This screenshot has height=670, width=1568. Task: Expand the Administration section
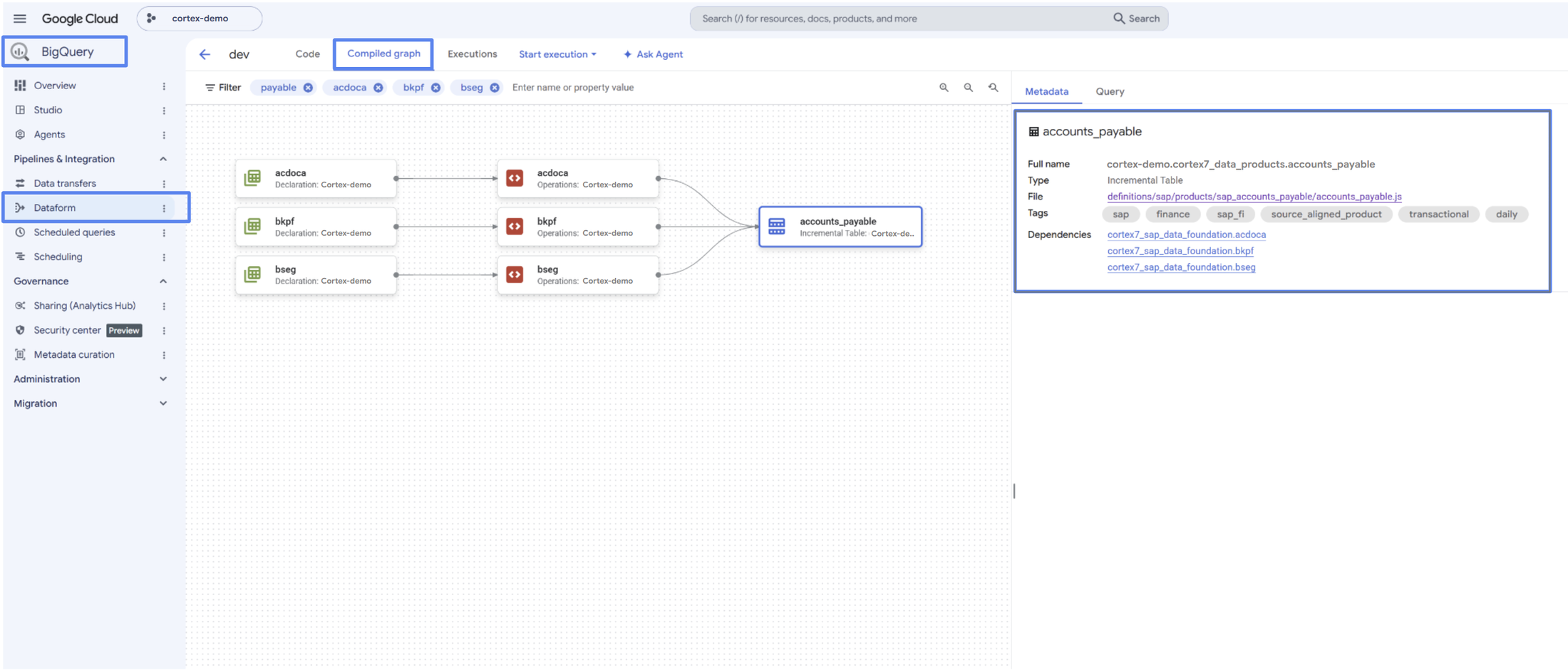pos(163,379)
